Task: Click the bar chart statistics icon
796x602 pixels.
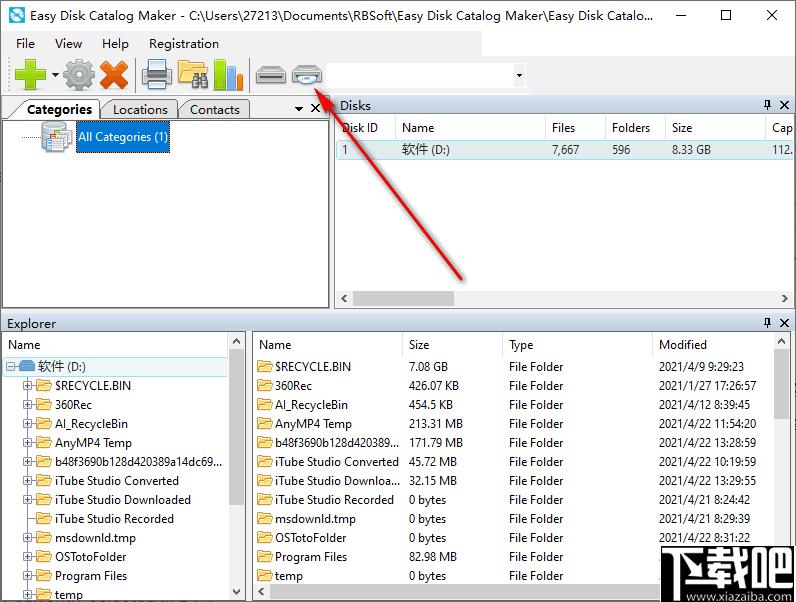Action: coord(228,75)
